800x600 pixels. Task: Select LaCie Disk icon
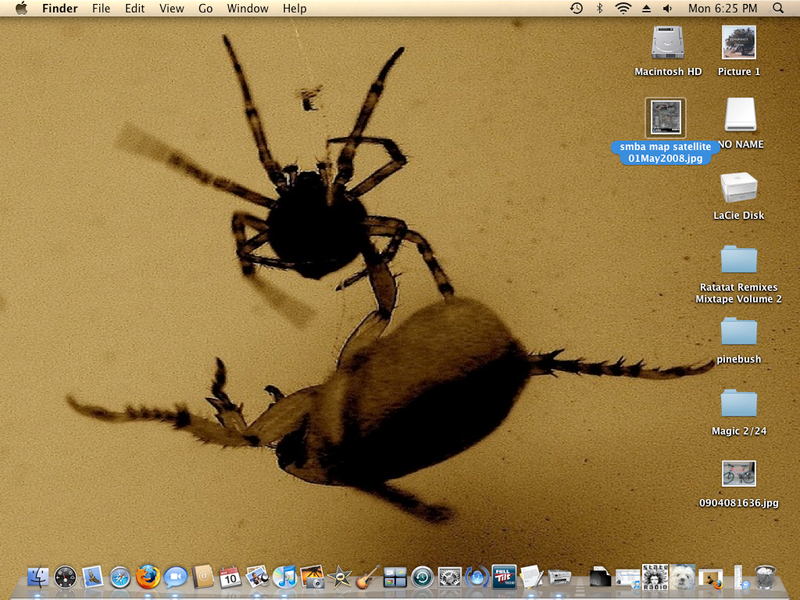[739, 187]
